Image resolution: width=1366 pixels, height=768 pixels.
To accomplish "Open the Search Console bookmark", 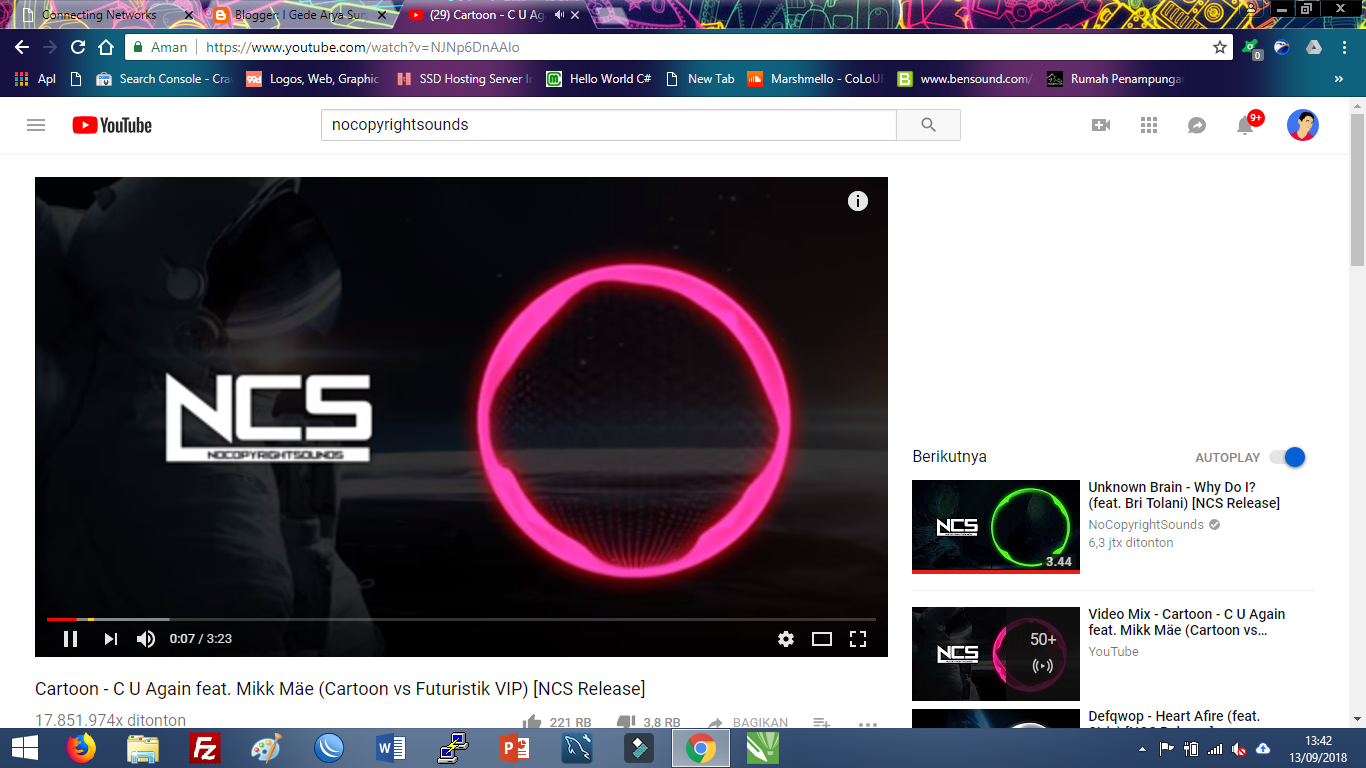I will point(164,79).
